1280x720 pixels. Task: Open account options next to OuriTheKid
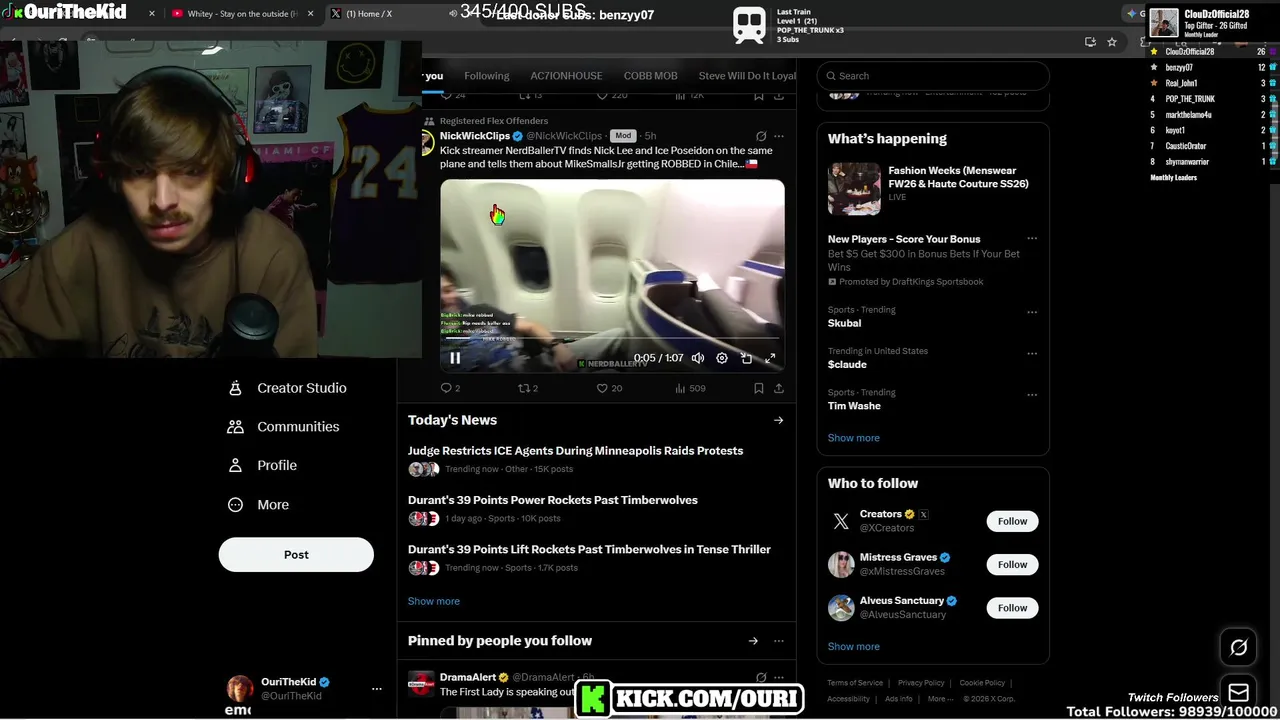point(377,689)
